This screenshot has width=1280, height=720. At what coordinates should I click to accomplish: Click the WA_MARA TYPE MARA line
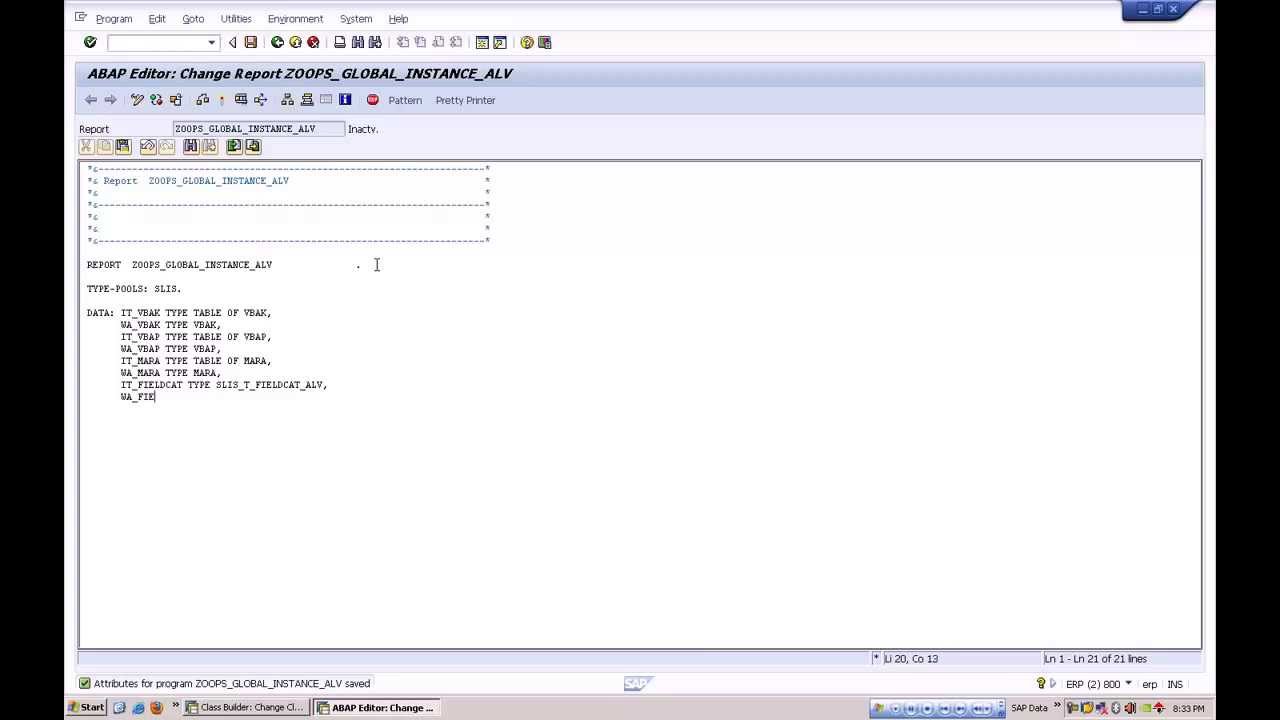tap(170, 373)
